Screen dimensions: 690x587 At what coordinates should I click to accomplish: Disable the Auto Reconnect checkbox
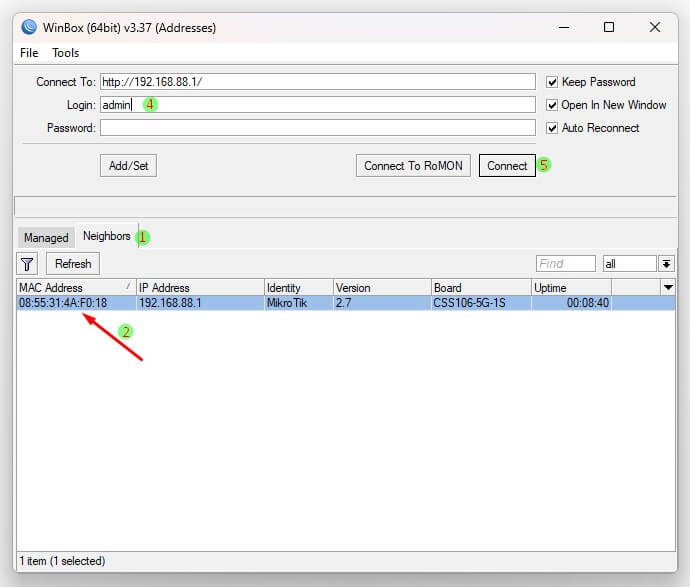point(552,128)
